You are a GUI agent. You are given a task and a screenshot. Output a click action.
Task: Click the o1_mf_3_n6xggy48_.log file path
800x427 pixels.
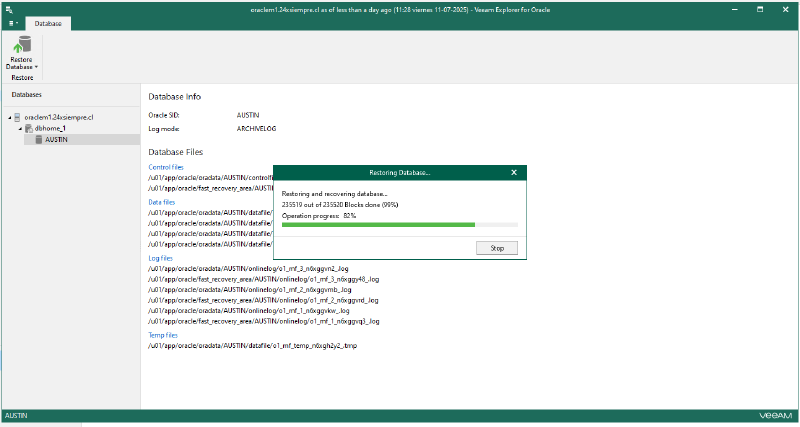tap(264, 279)
